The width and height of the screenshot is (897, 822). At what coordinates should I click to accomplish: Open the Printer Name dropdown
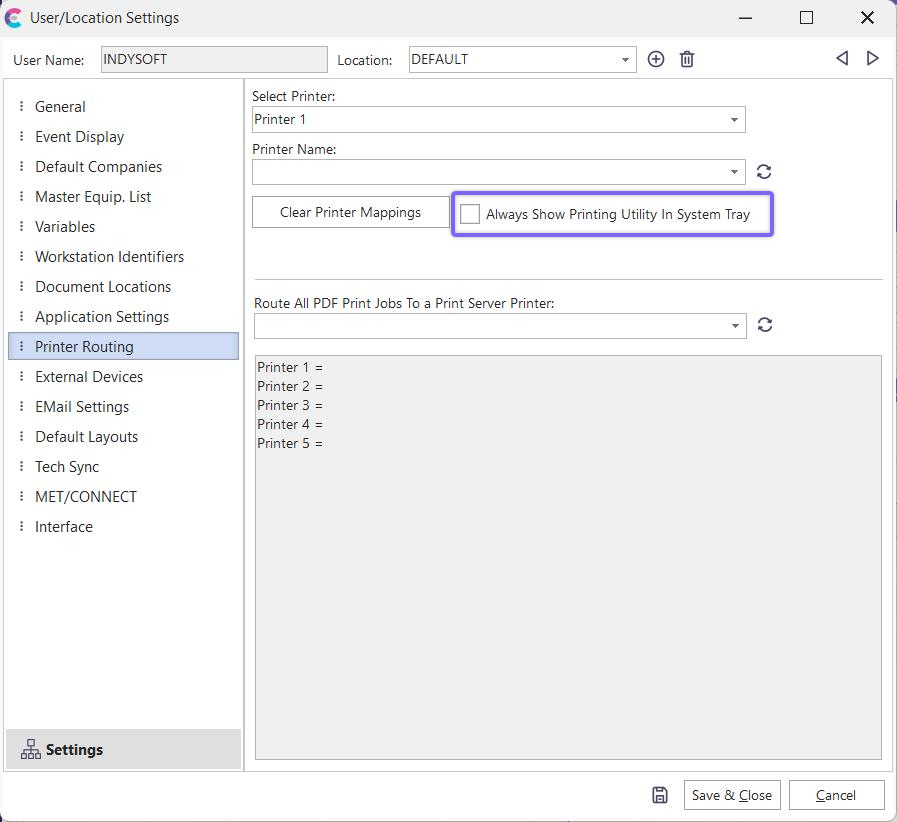click(735, 172)
